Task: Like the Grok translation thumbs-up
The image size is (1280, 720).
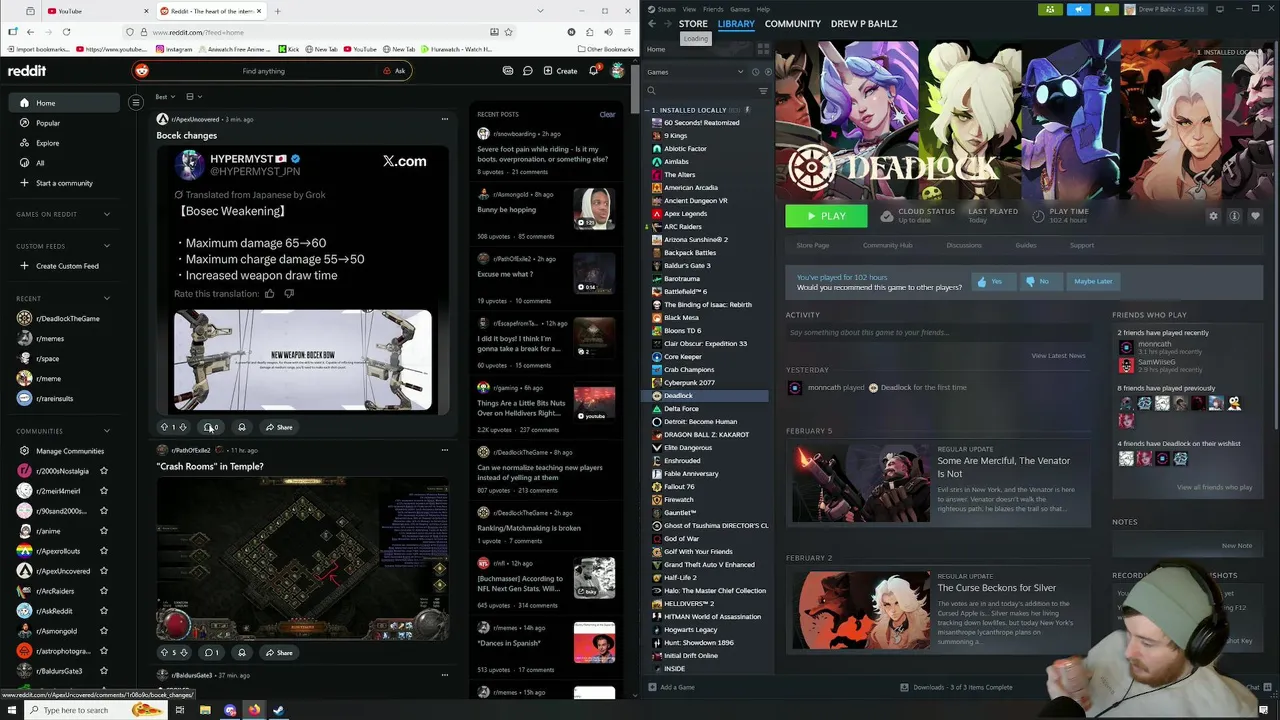Action: [269, 293]
